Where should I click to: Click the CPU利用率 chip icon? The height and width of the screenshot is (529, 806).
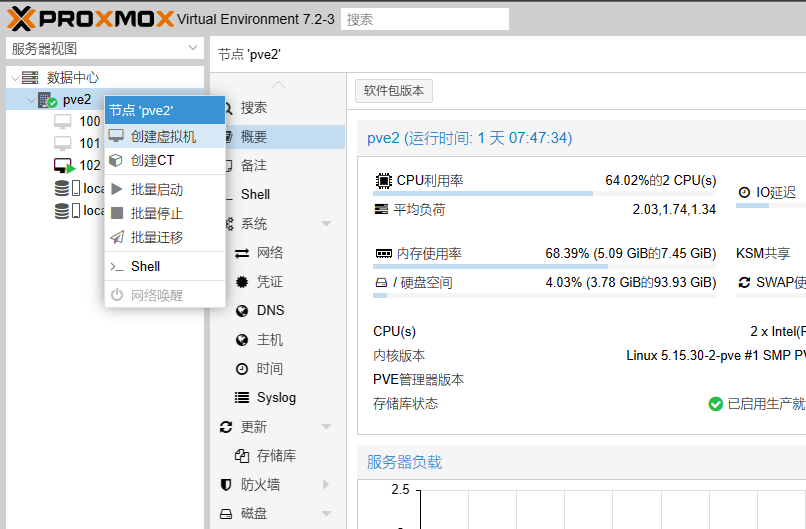tap(383, 180)
